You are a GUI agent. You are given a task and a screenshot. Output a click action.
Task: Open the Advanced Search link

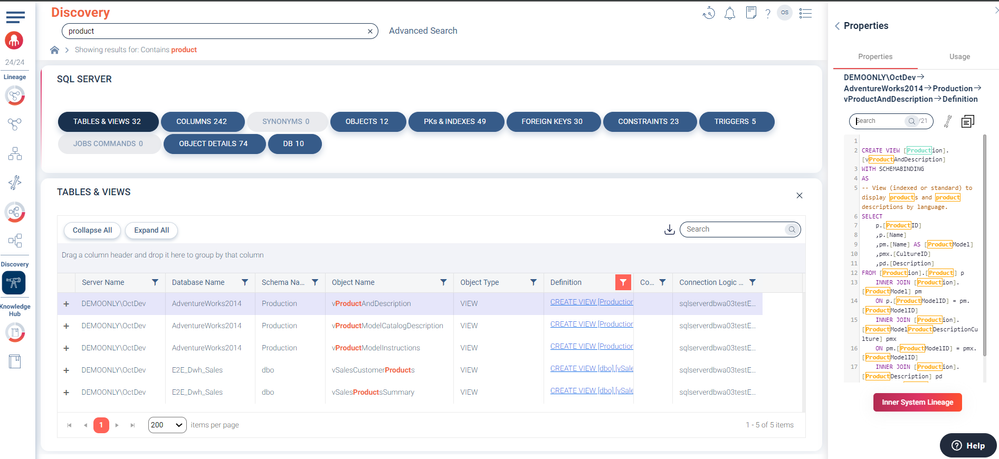click(x=423, y=31)
